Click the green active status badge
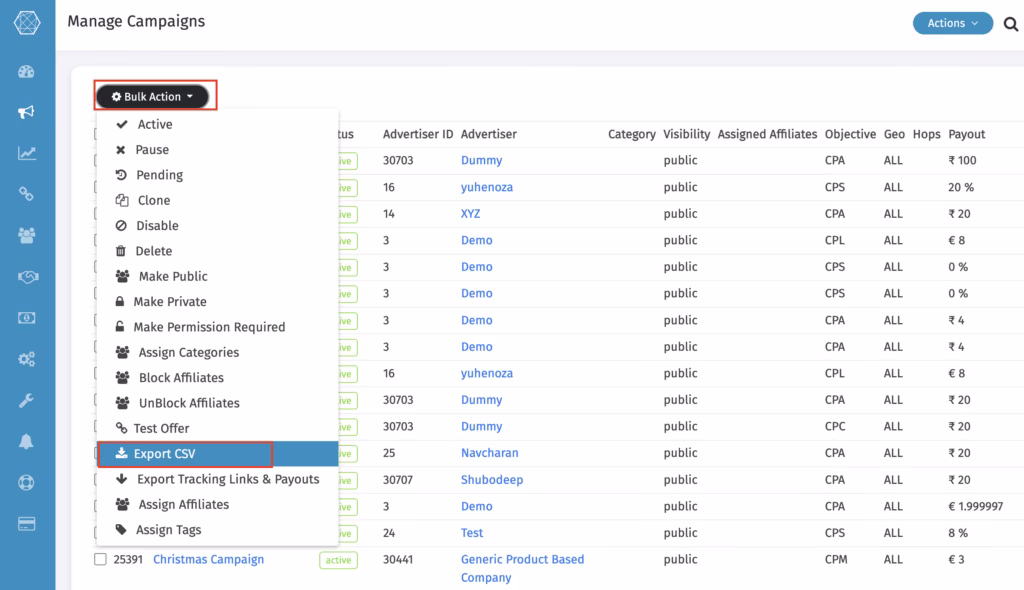Image resolution: width=1024 pixels, height=590 pixels. coord(337,560)
